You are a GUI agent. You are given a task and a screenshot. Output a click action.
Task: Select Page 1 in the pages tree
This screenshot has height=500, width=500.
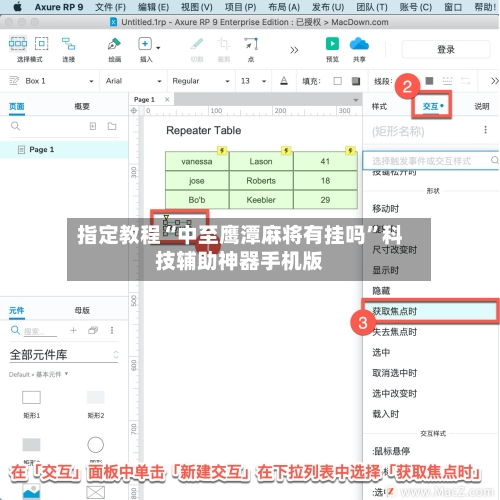[x=64, y=150]
